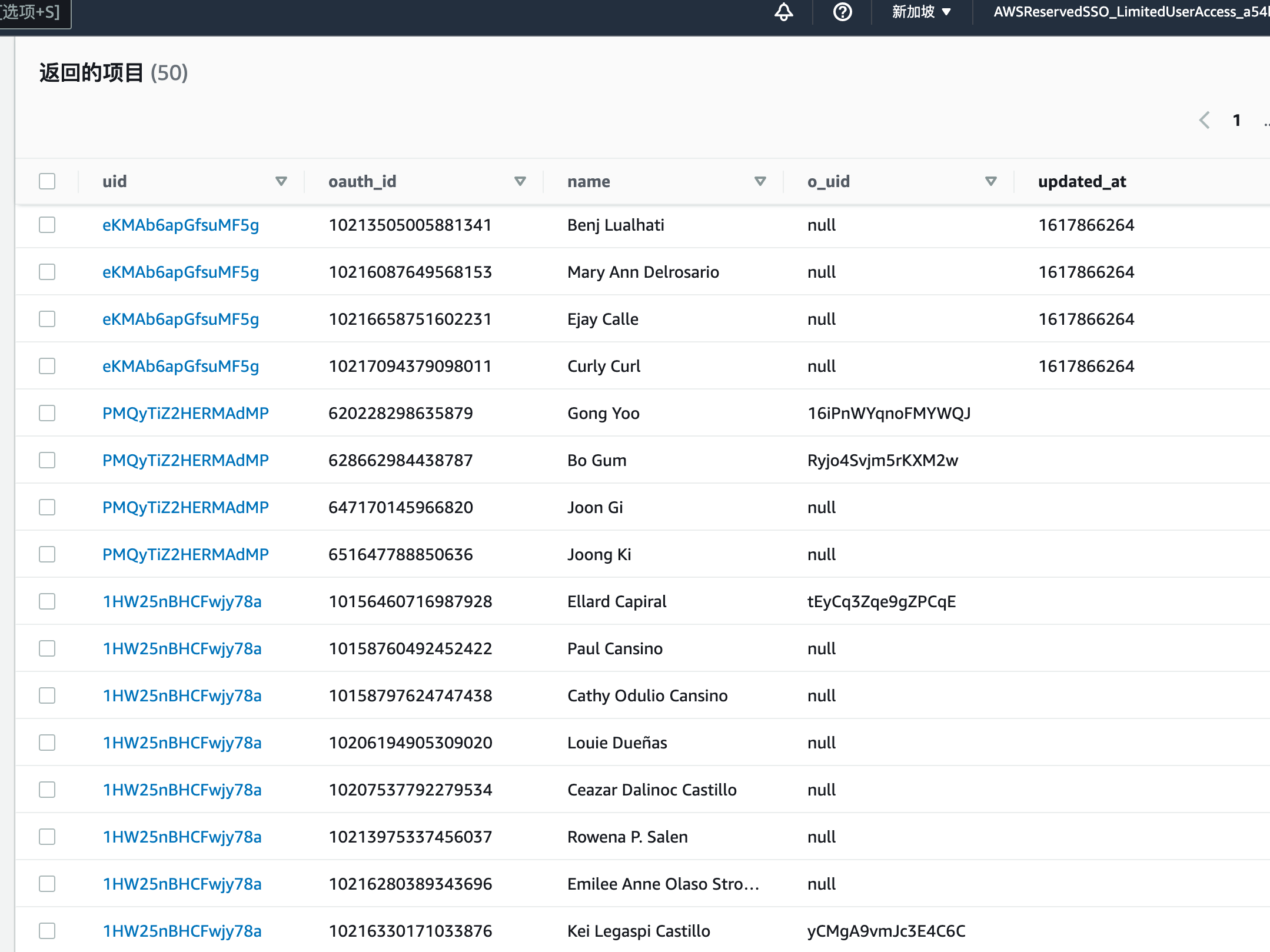The height and width of the screenshot is (952, 1270).
Task: Open the uid column sort triangle
Action: pyautogui.click(x=281, y=181)
